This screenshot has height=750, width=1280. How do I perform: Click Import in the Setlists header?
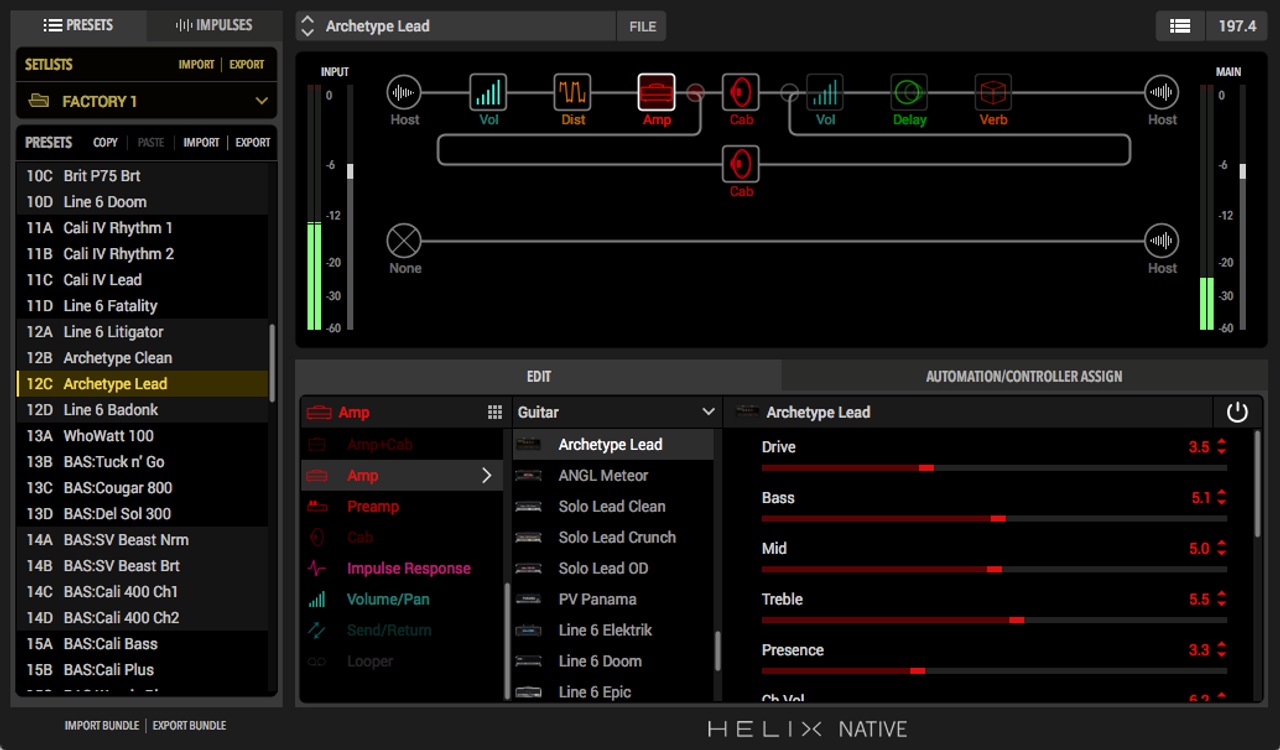coord(196,64)
